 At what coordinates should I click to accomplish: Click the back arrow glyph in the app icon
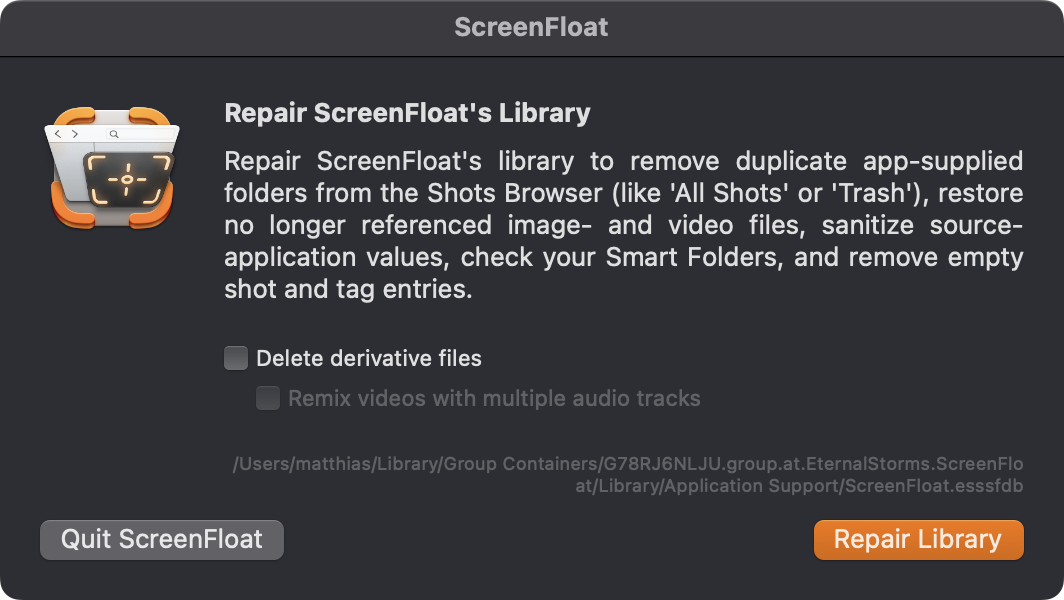(x=58, y=134)
